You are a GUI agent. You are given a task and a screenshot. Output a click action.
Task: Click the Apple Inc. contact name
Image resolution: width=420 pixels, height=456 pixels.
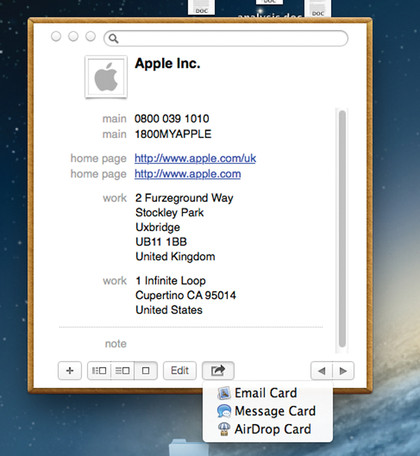[x=167, y=63]
